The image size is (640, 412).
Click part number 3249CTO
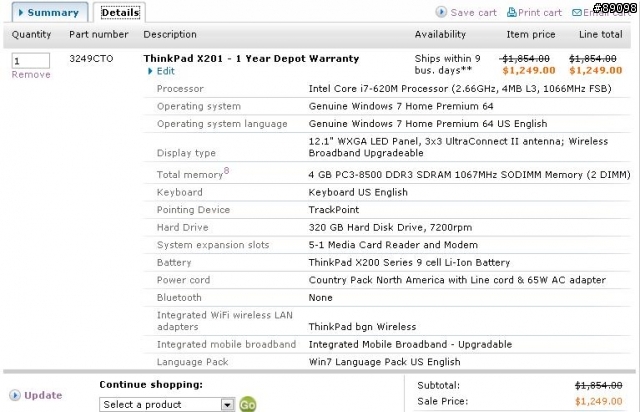pos(91,58)
